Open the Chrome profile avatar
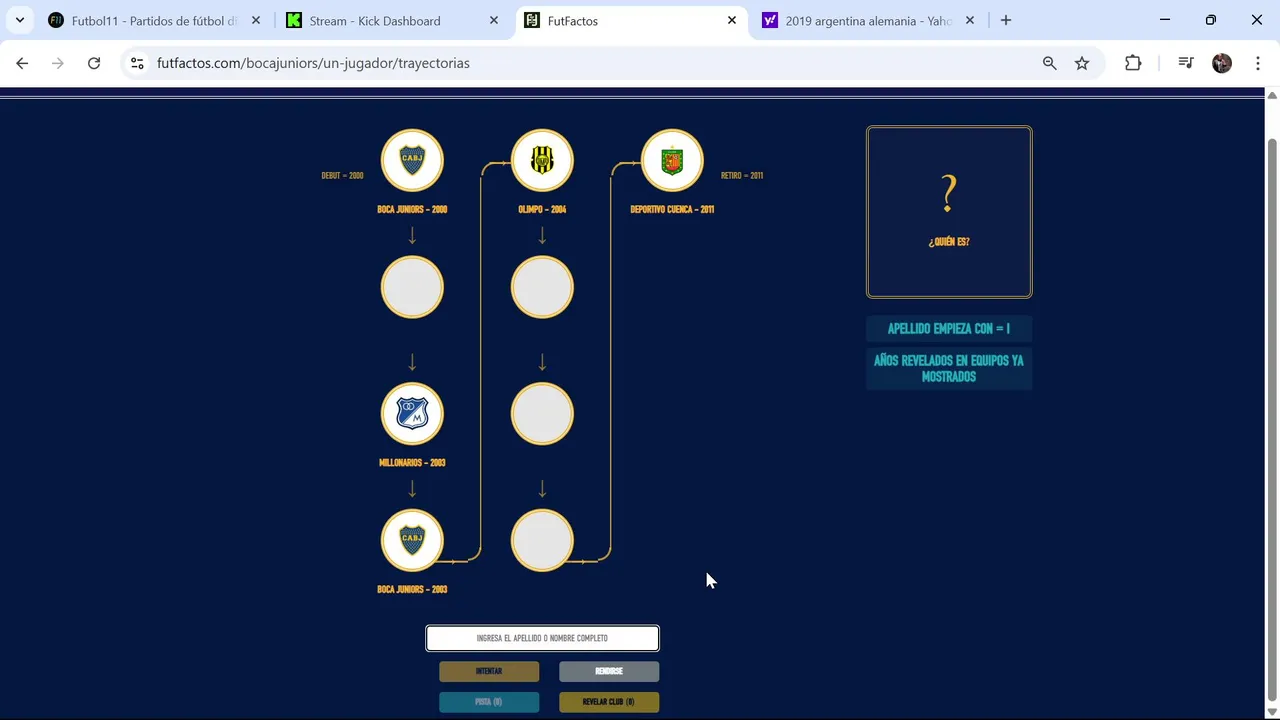 point(1222,63)
